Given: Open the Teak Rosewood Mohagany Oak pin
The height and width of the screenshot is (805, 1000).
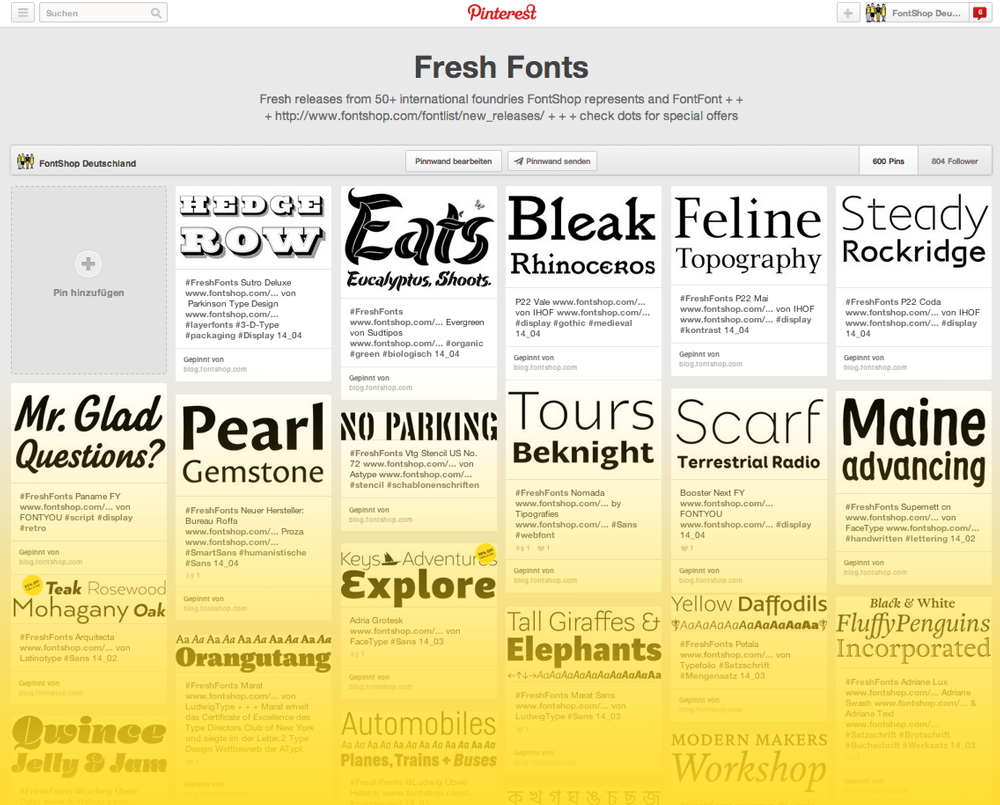Looking at the screenshot, I should point(89,600).
